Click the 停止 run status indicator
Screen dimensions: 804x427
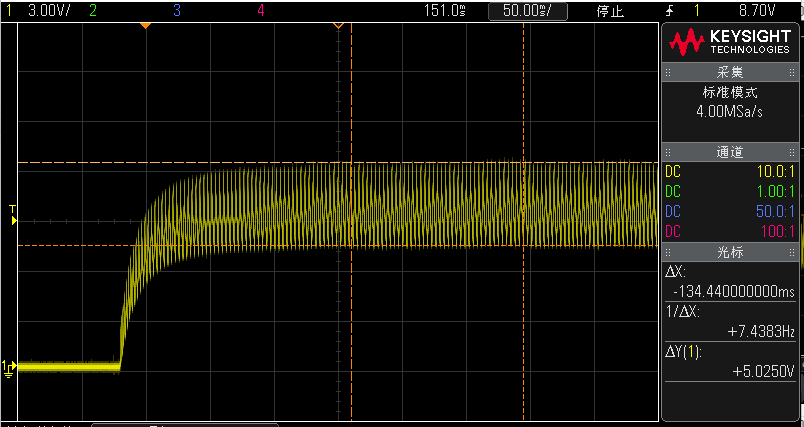click(610, 11)
